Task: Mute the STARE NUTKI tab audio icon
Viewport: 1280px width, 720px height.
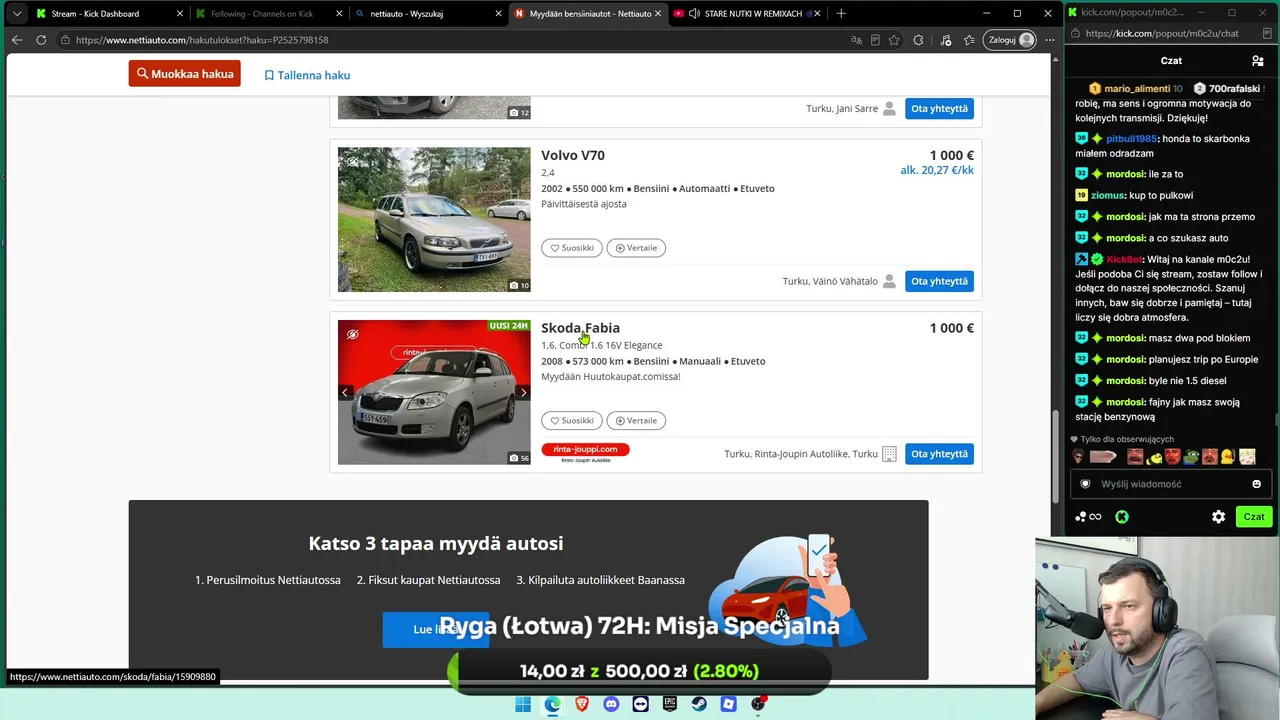Action: (694, 14)
